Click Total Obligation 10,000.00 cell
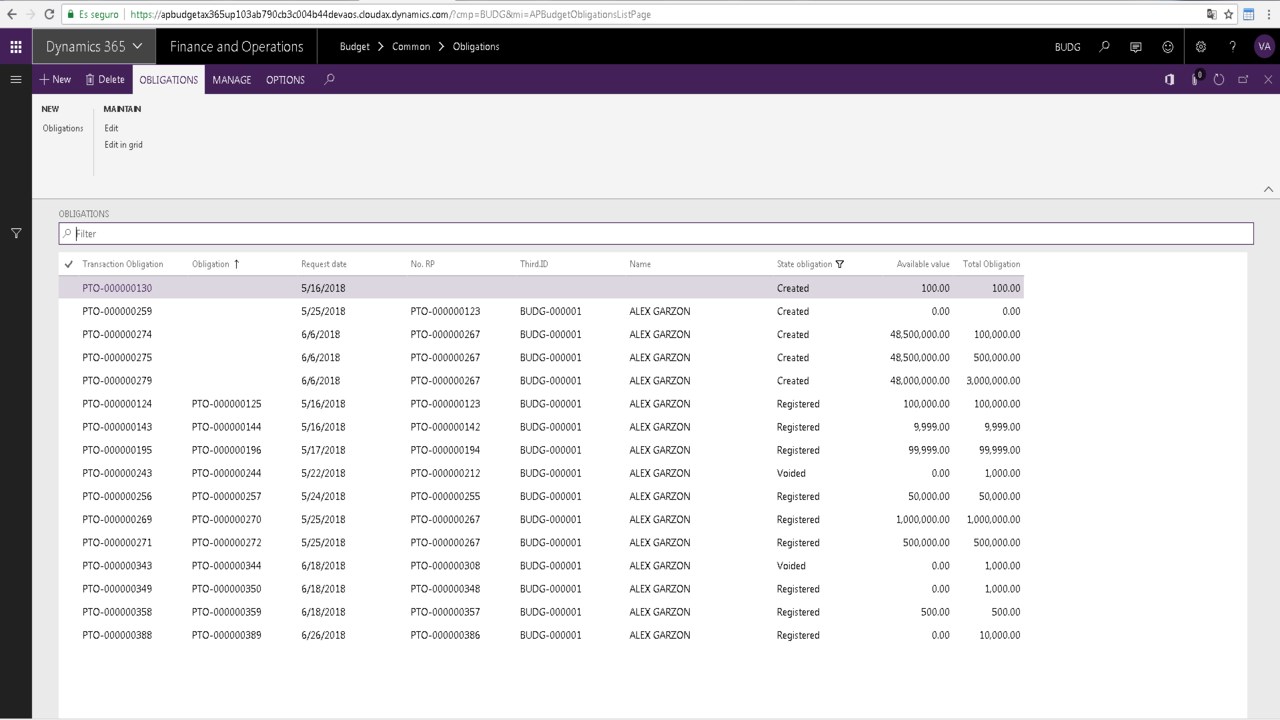Image resolution: width=1280 pixels, height=720 pixels. 999,635
